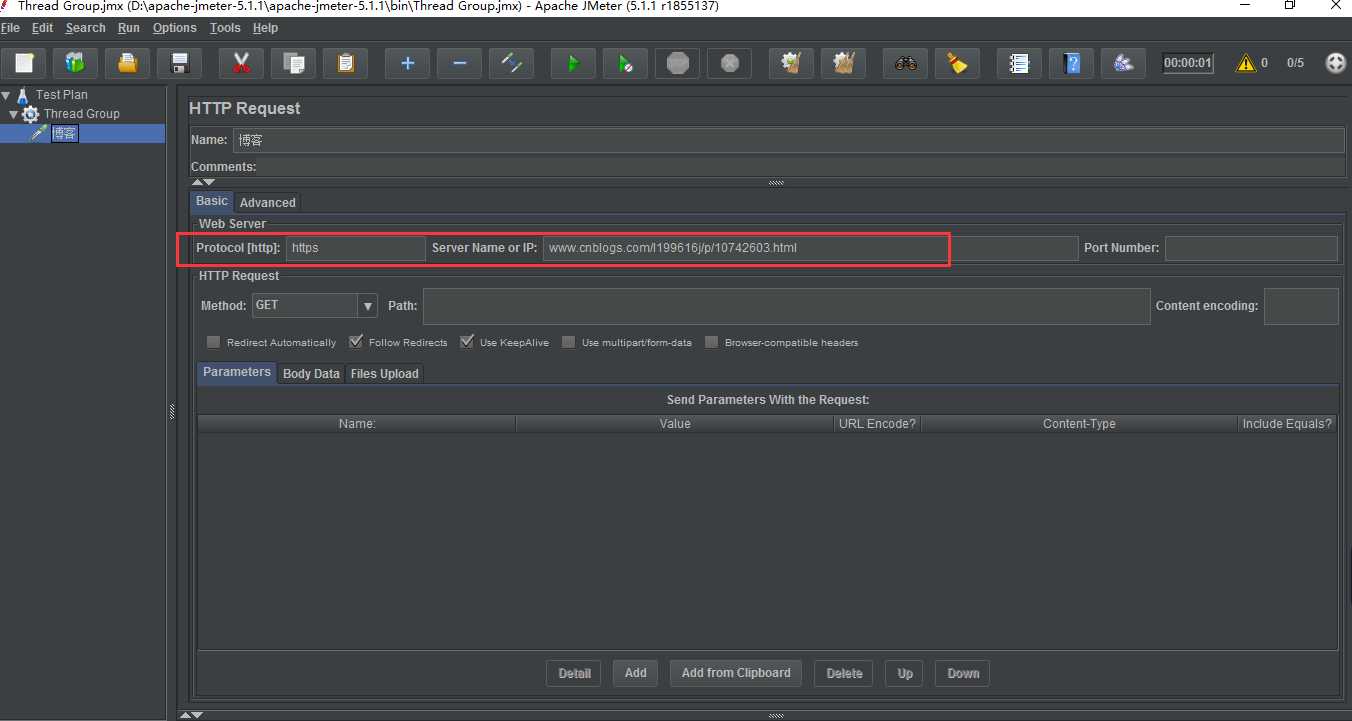Click the Help question mark icon
The width and height of the screenshot is (1352, 721).
[1071, 64]
